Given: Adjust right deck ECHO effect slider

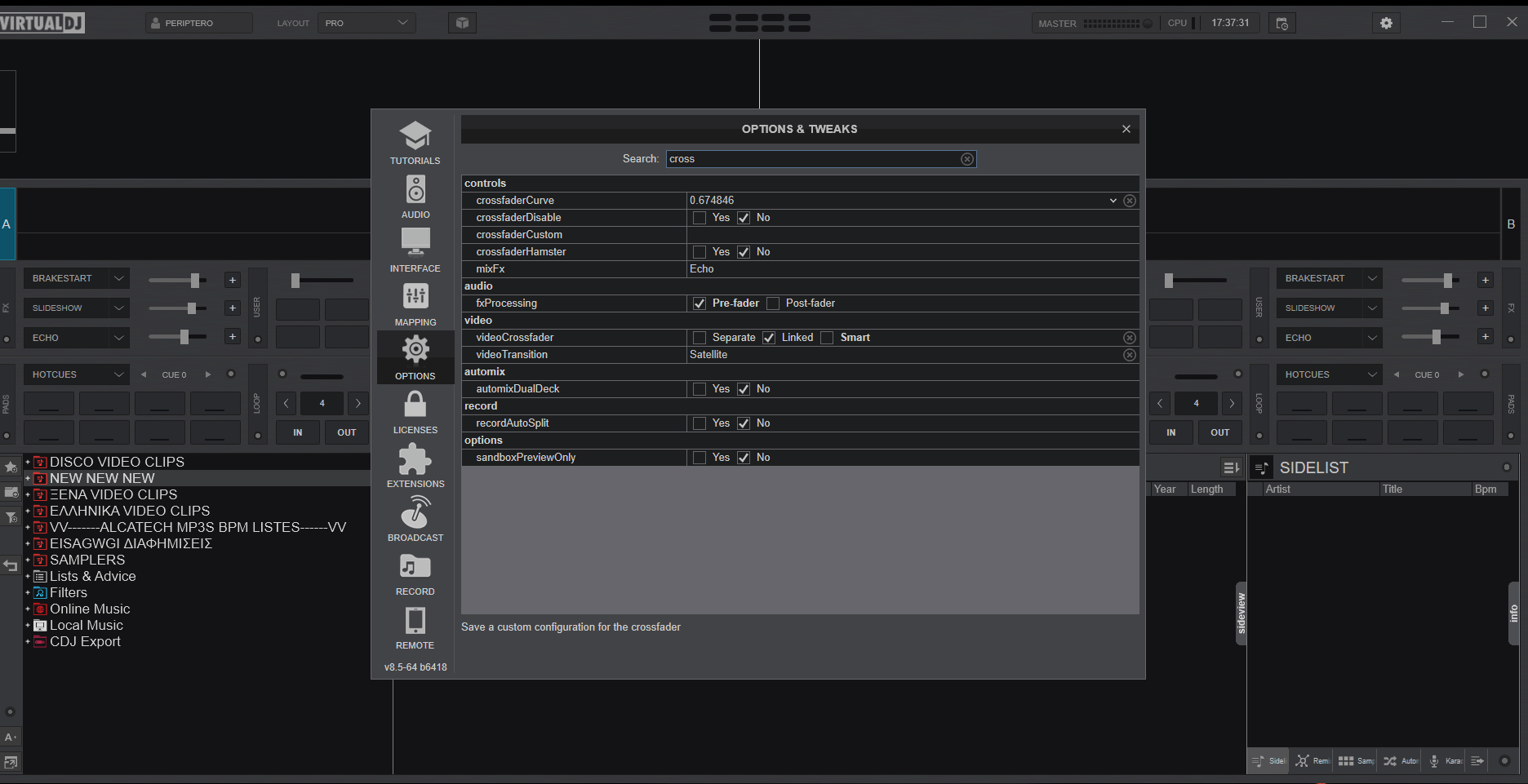Looking at the screenshot, I should click(1437, 337).
